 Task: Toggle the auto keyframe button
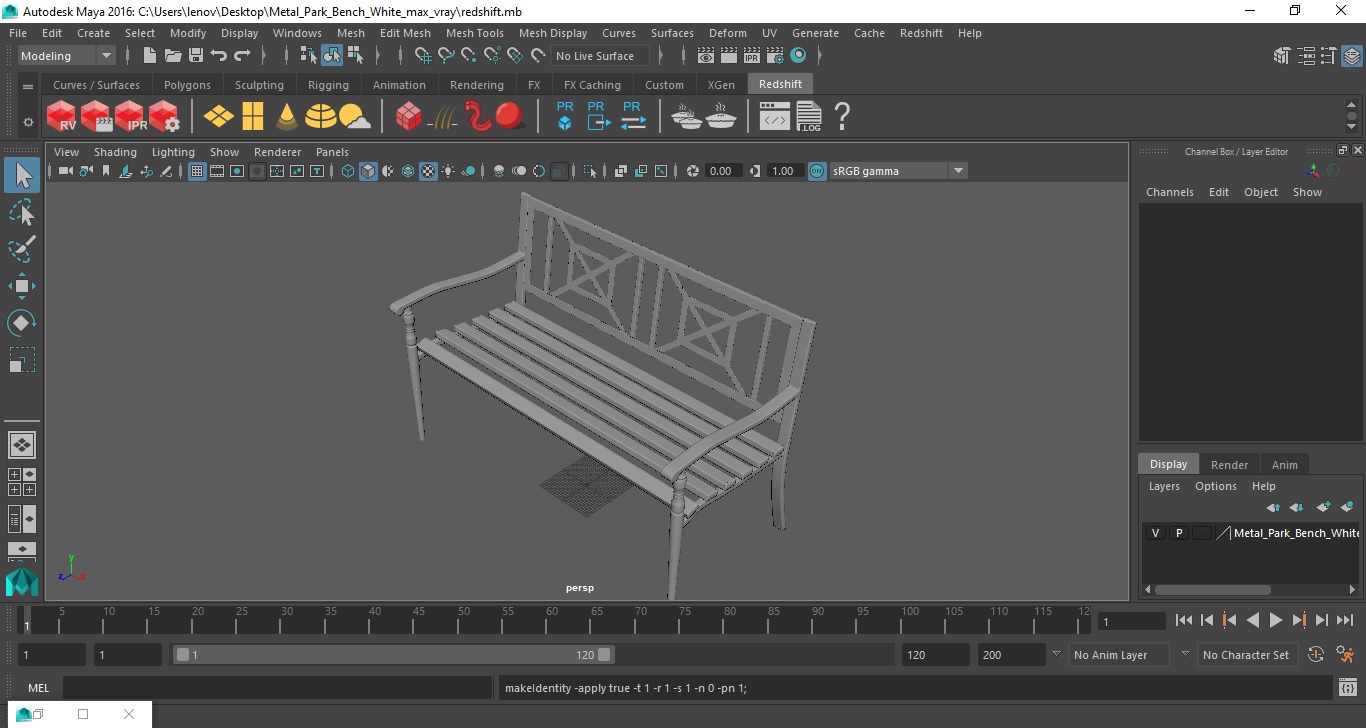(x=1316, y=655)
